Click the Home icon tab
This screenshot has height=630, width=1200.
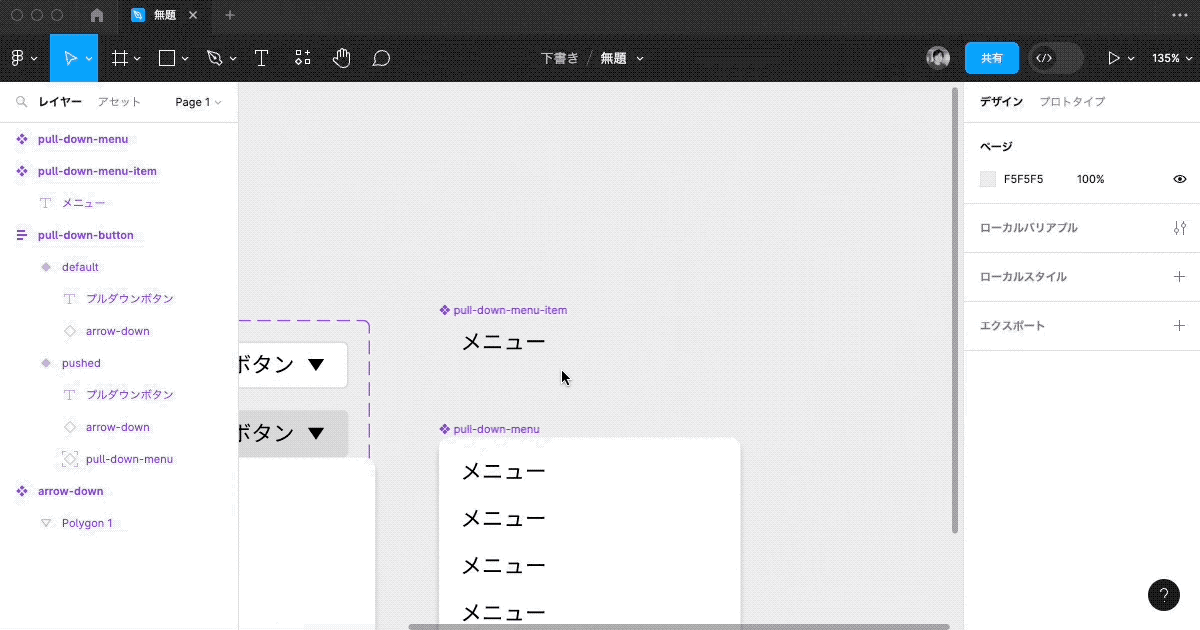click(97, 15)
